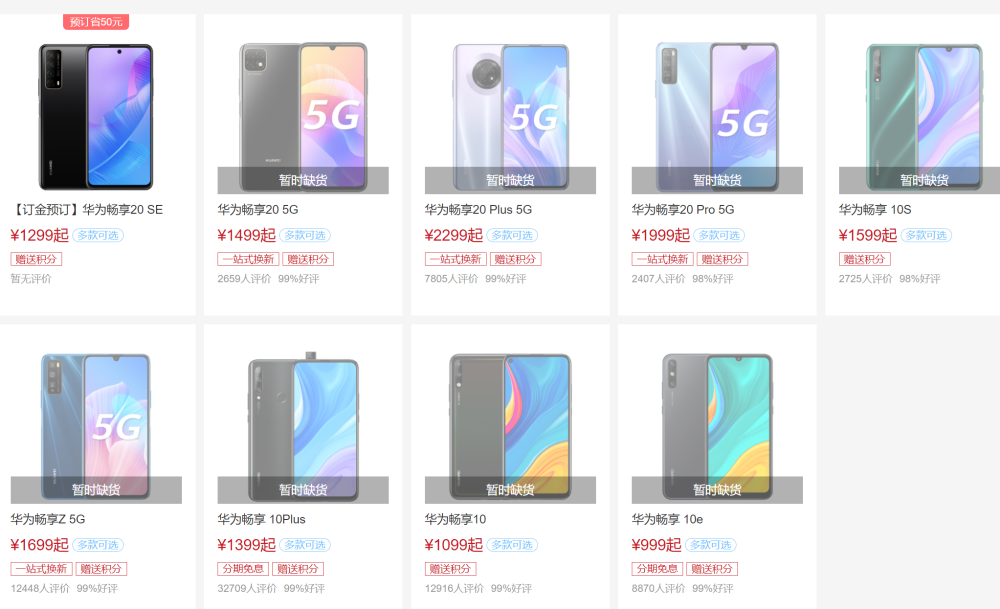View the 华为畅享20 Plus 5G product image
This screenshot has height=609, width=1000.
coord(510,117)
